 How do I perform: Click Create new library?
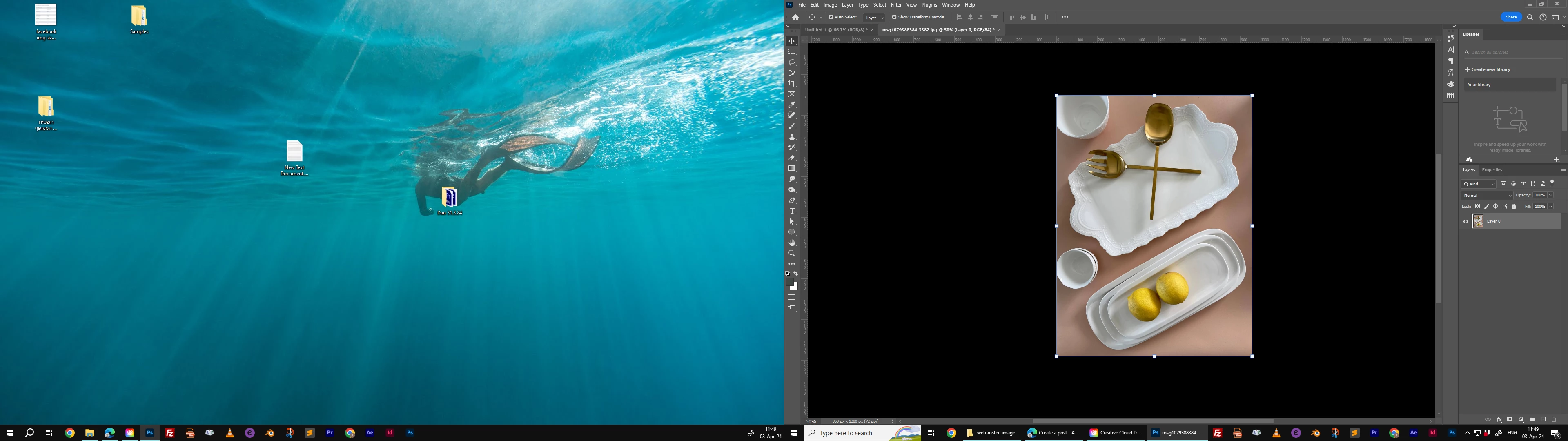1488,69
